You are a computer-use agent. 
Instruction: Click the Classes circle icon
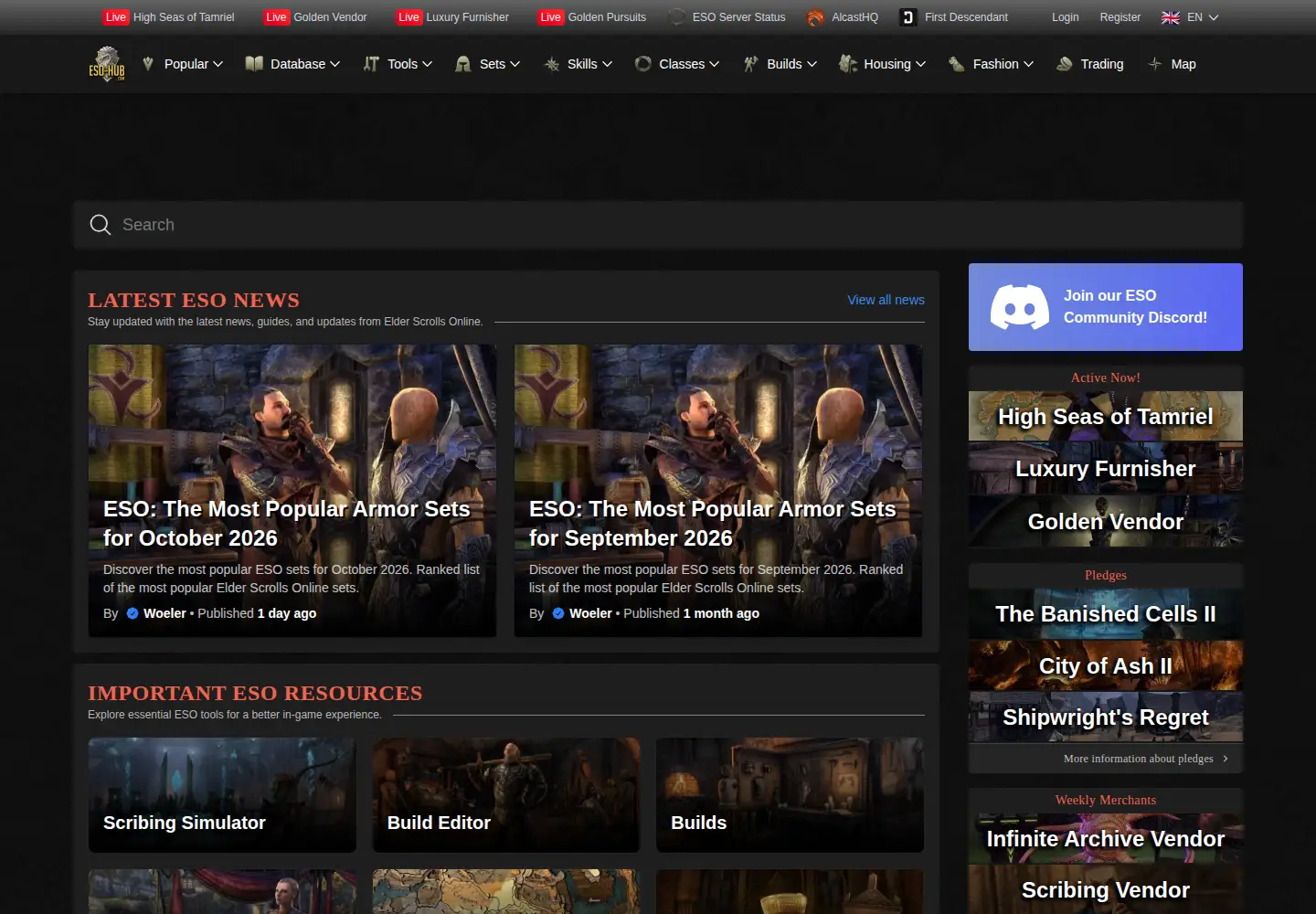point(643,64)
